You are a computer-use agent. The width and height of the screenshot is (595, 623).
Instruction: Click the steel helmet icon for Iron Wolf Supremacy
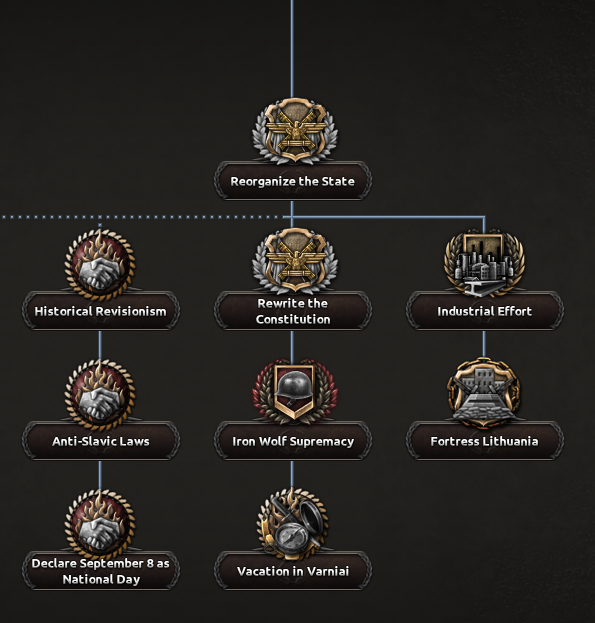click(x=295, y=391)
